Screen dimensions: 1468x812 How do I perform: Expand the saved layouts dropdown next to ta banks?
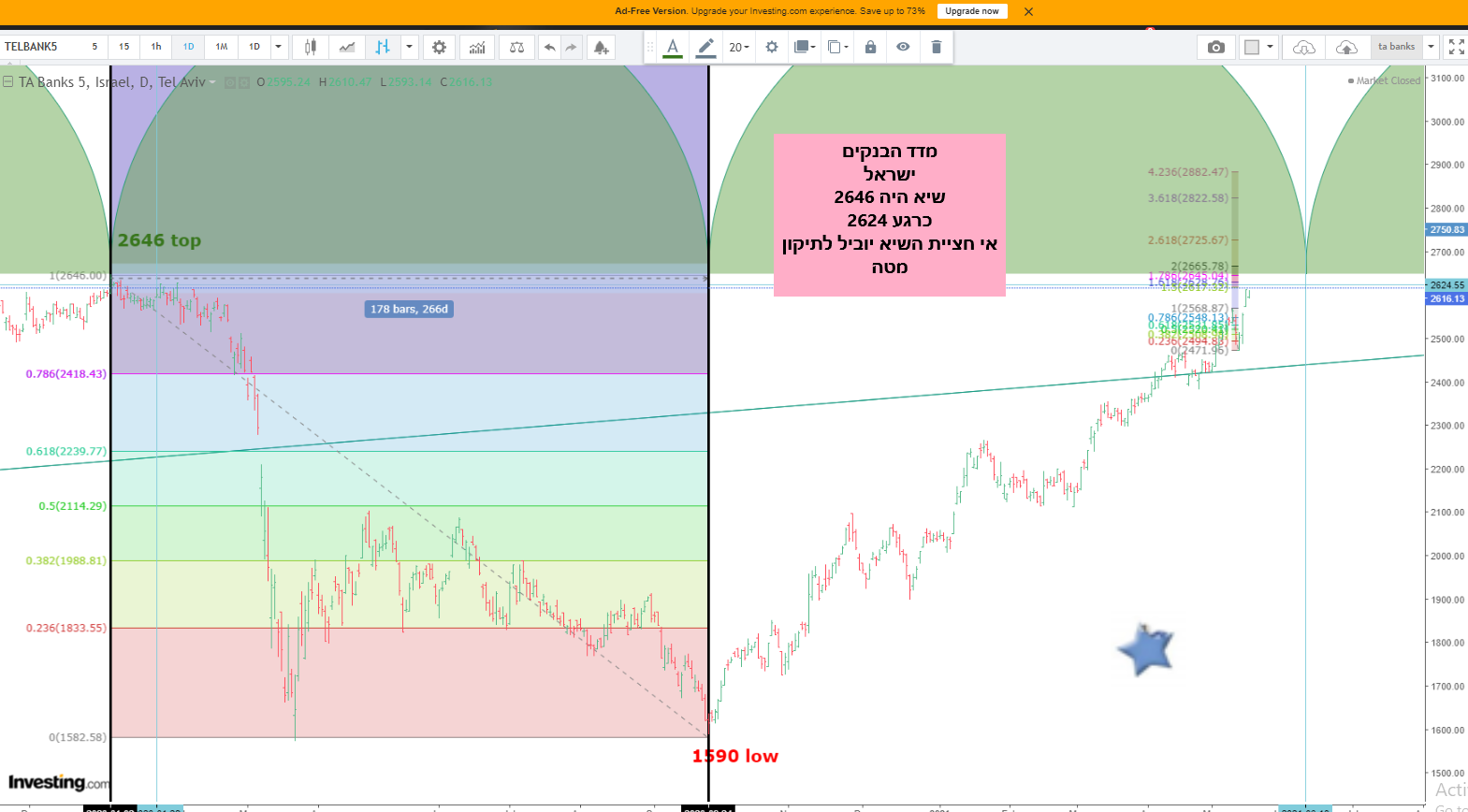tap(1431, 47)
